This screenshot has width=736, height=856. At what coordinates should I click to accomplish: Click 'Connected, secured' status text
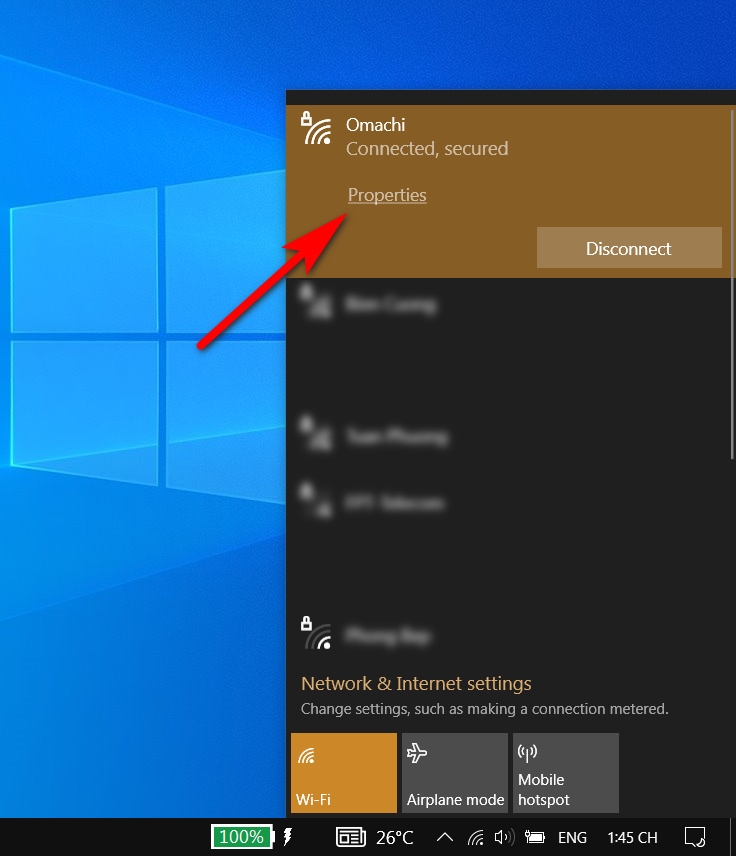pos(427,148)
